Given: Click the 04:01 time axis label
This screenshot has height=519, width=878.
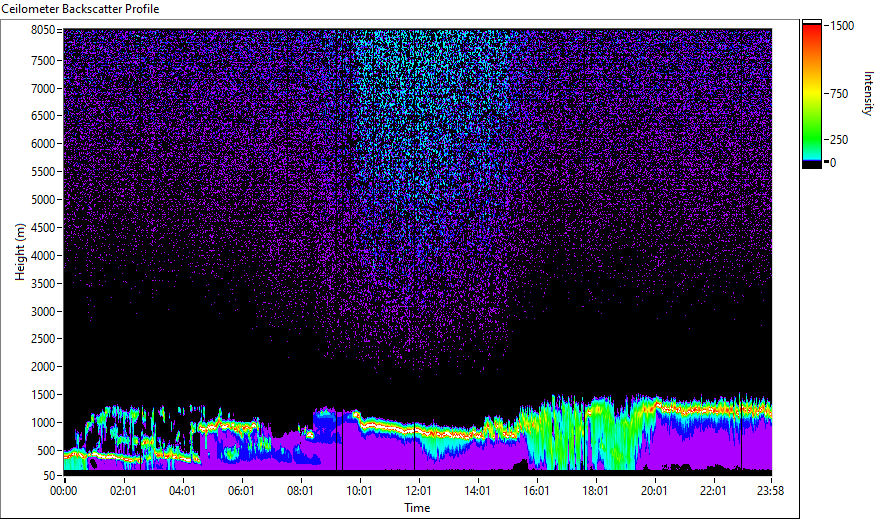Looking at the screenshot, I should 182,491.
